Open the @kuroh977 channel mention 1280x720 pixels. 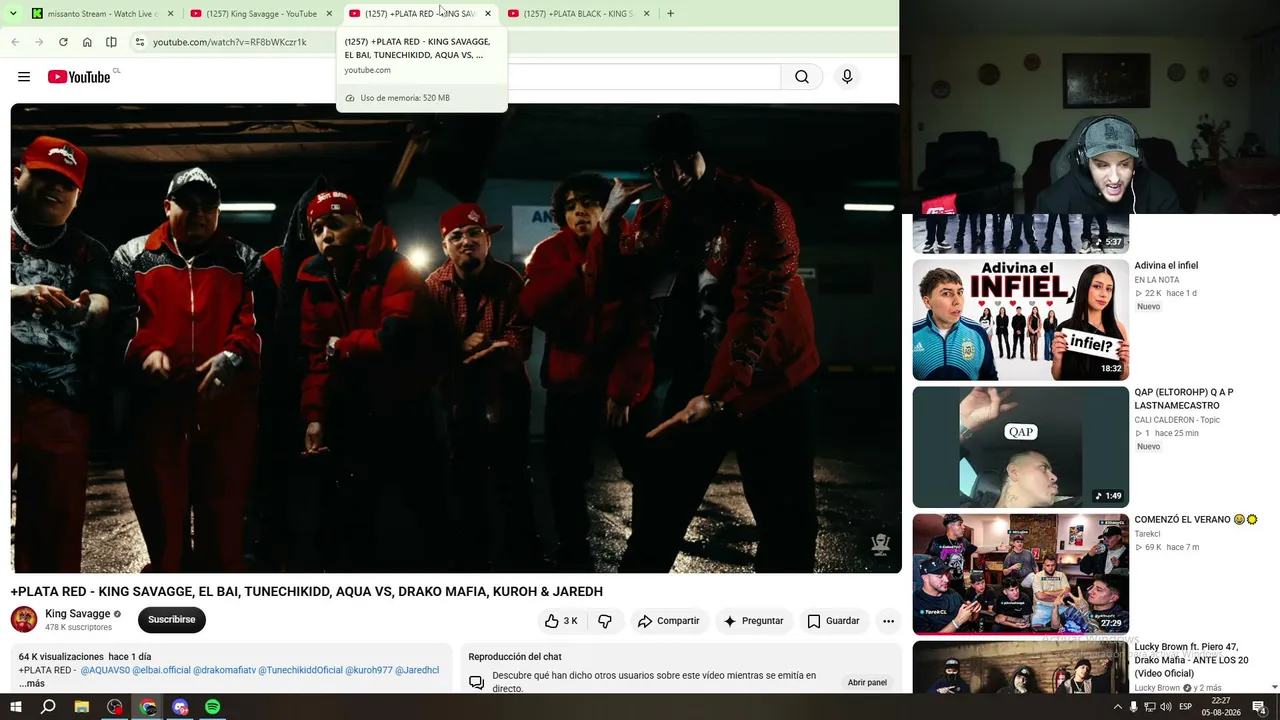pyautogui.click(x=369, y=670)
